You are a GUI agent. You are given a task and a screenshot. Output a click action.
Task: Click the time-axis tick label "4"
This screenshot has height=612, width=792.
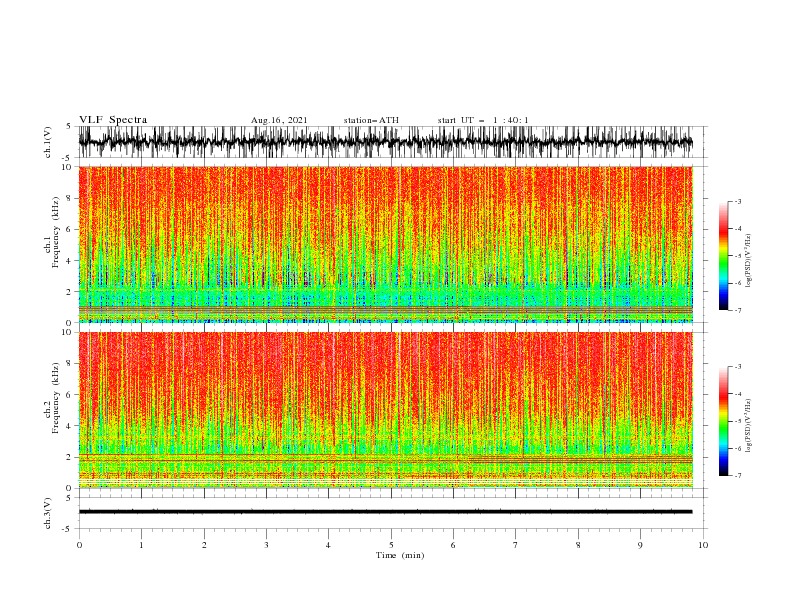(x=328, y=545)
